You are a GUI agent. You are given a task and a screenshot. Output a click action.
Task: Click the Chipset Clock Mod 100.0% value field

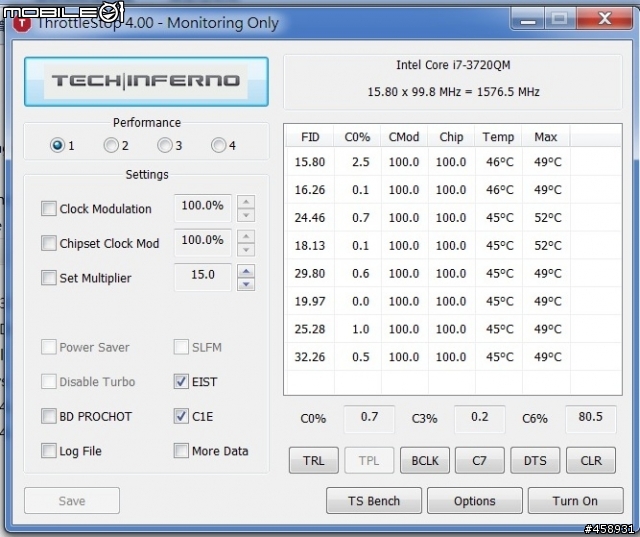coord(203,243)
